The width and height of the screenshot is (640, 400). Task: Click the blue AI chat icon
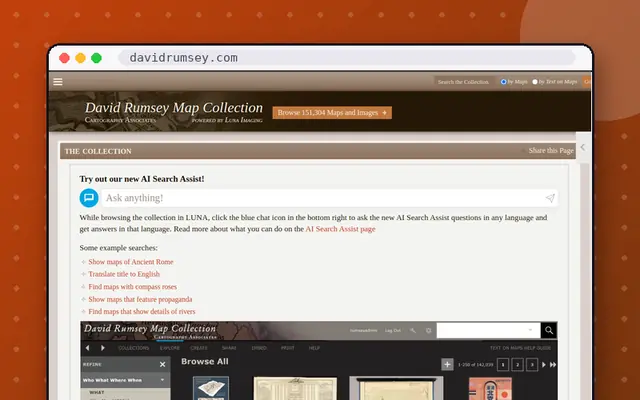click(x=89, y=198)
